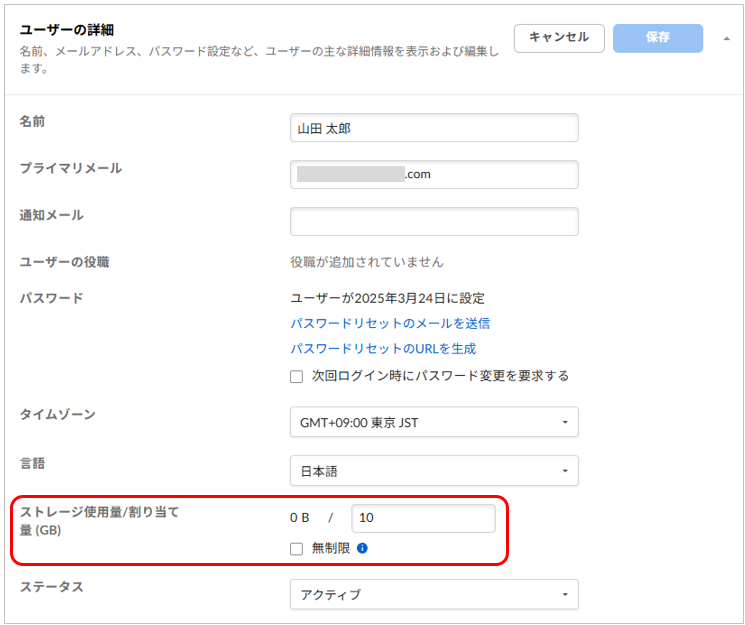Image resolution: width=745 pixels, height=625 pixels.
Task: Click パスワードリセットのメールを送信 link
Action: pyautogui.click(x=390, y=323)
